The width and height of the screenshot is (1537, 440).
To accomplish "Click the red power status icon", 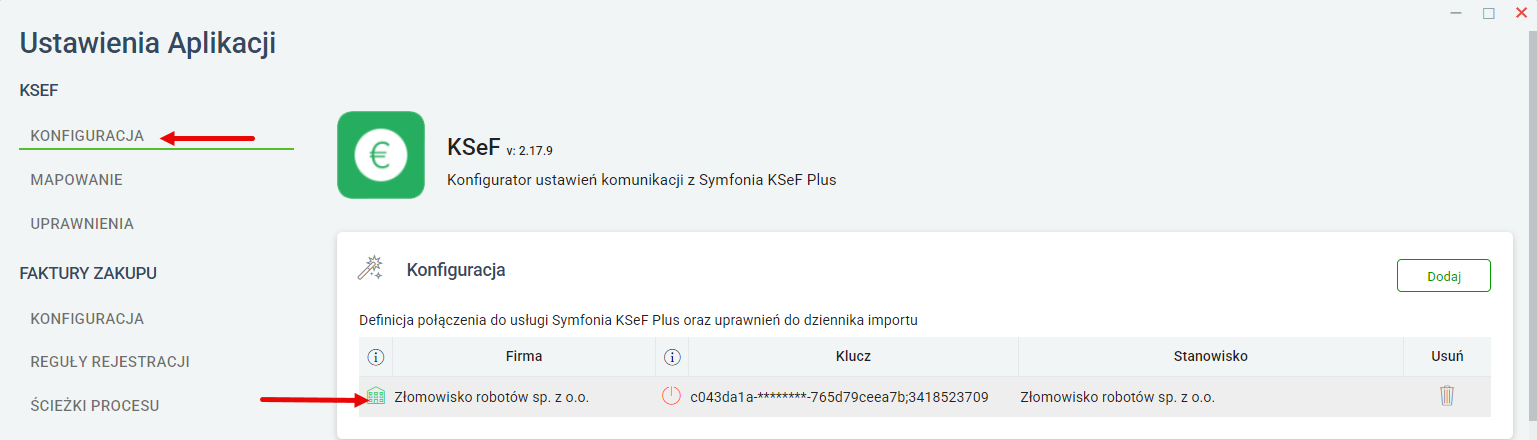I will tap(672, 396).
